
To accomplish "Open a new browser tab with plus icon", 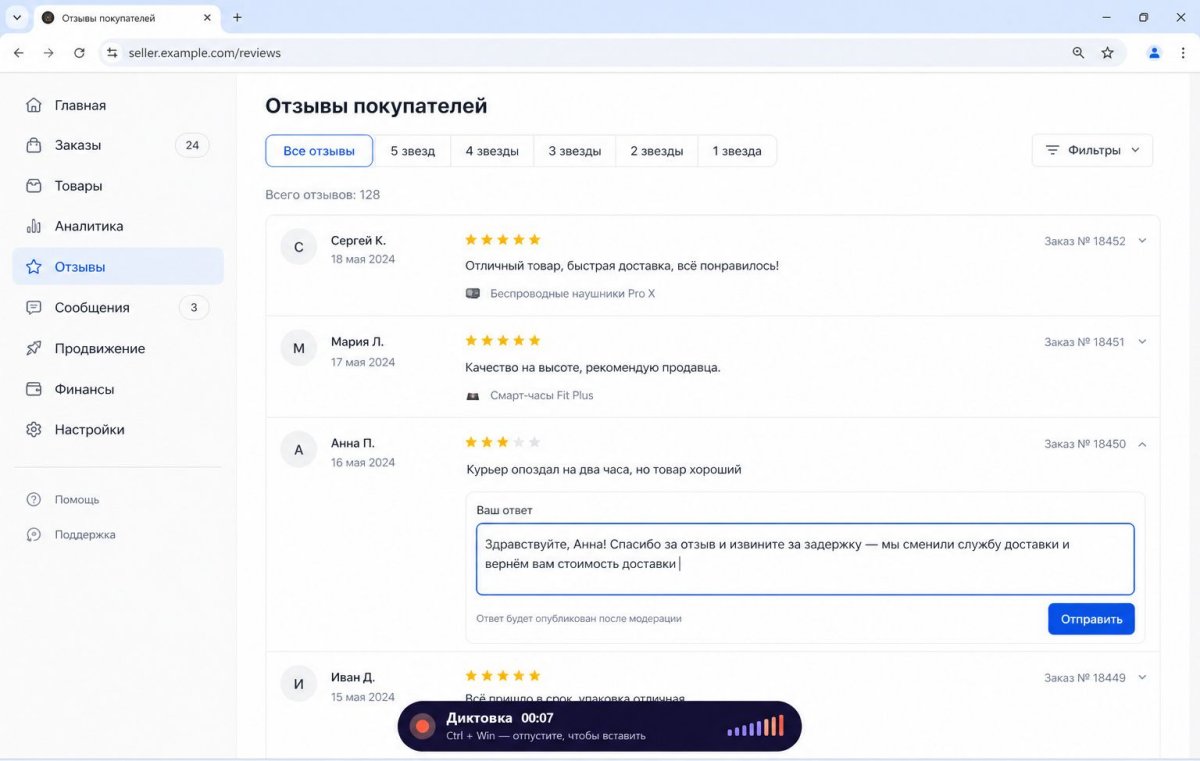I will pyautogui.click(x=237, y=17).
